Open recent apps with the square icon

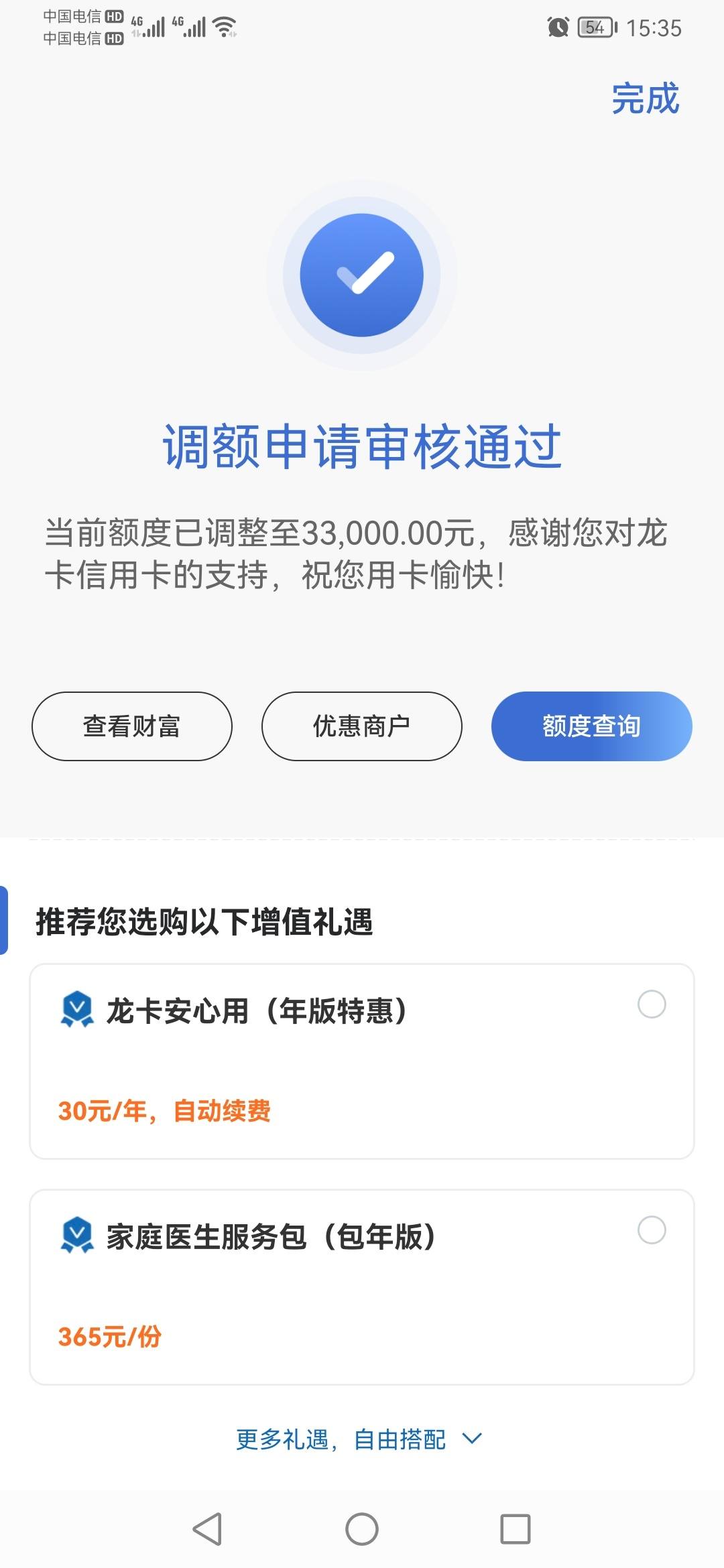tap(516, 1529)
